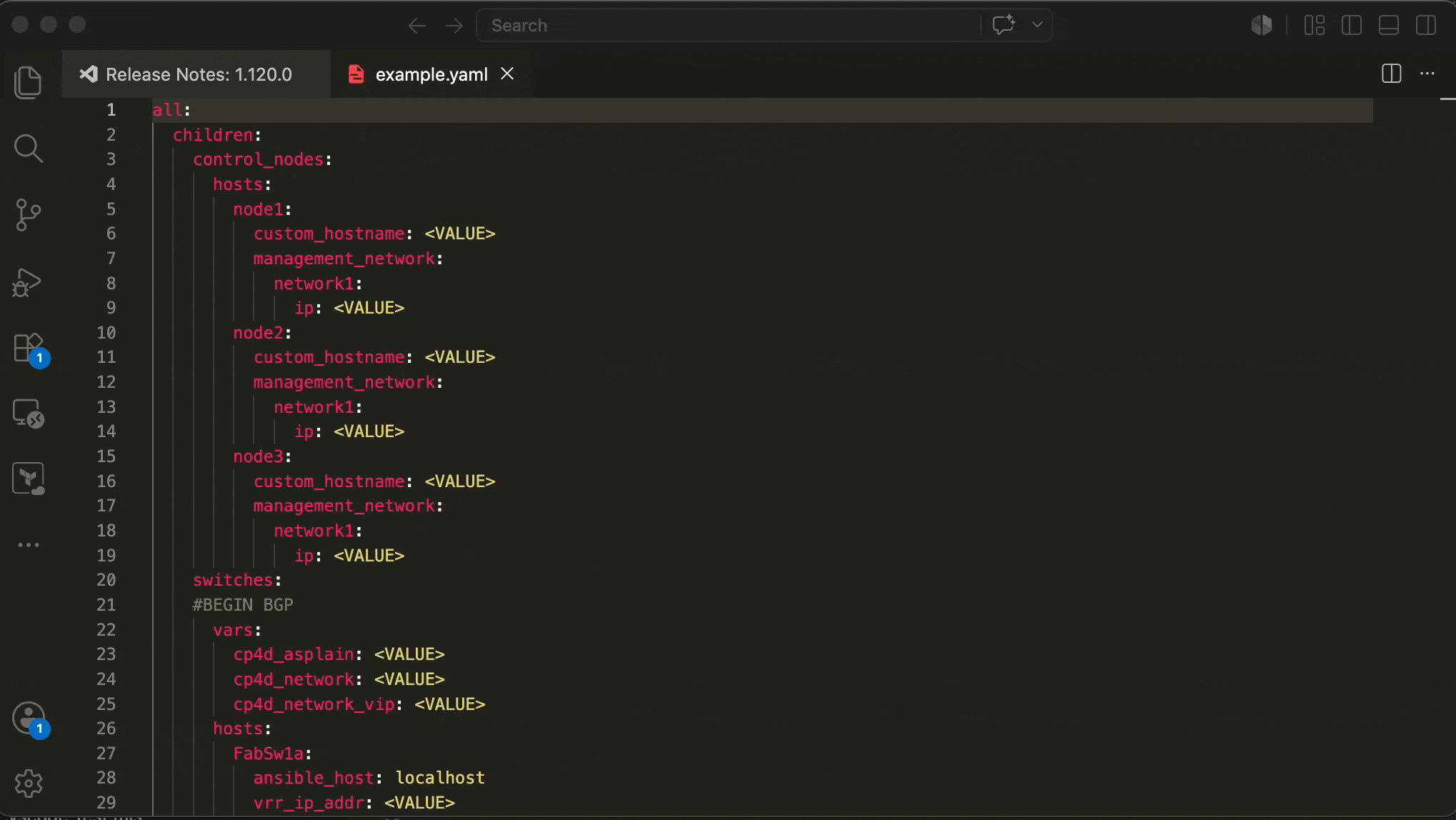Open the Search view in the activity bar
The width and height of the screenshot is (1456, 820).
28,148
